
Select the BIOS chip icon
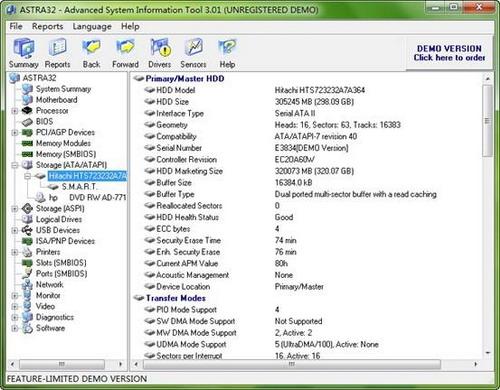click(x=27, y=122)
